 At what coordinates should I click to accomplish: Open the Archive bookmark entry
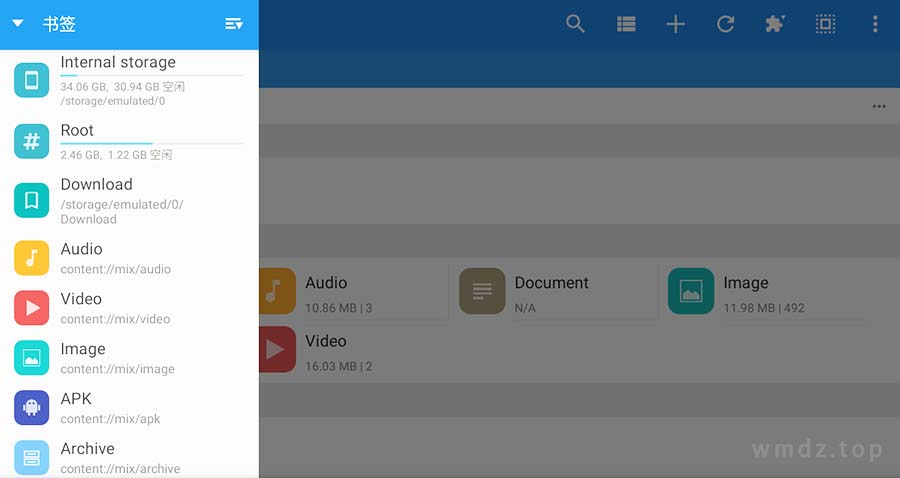pyautogui.click(x=129, y=457)
